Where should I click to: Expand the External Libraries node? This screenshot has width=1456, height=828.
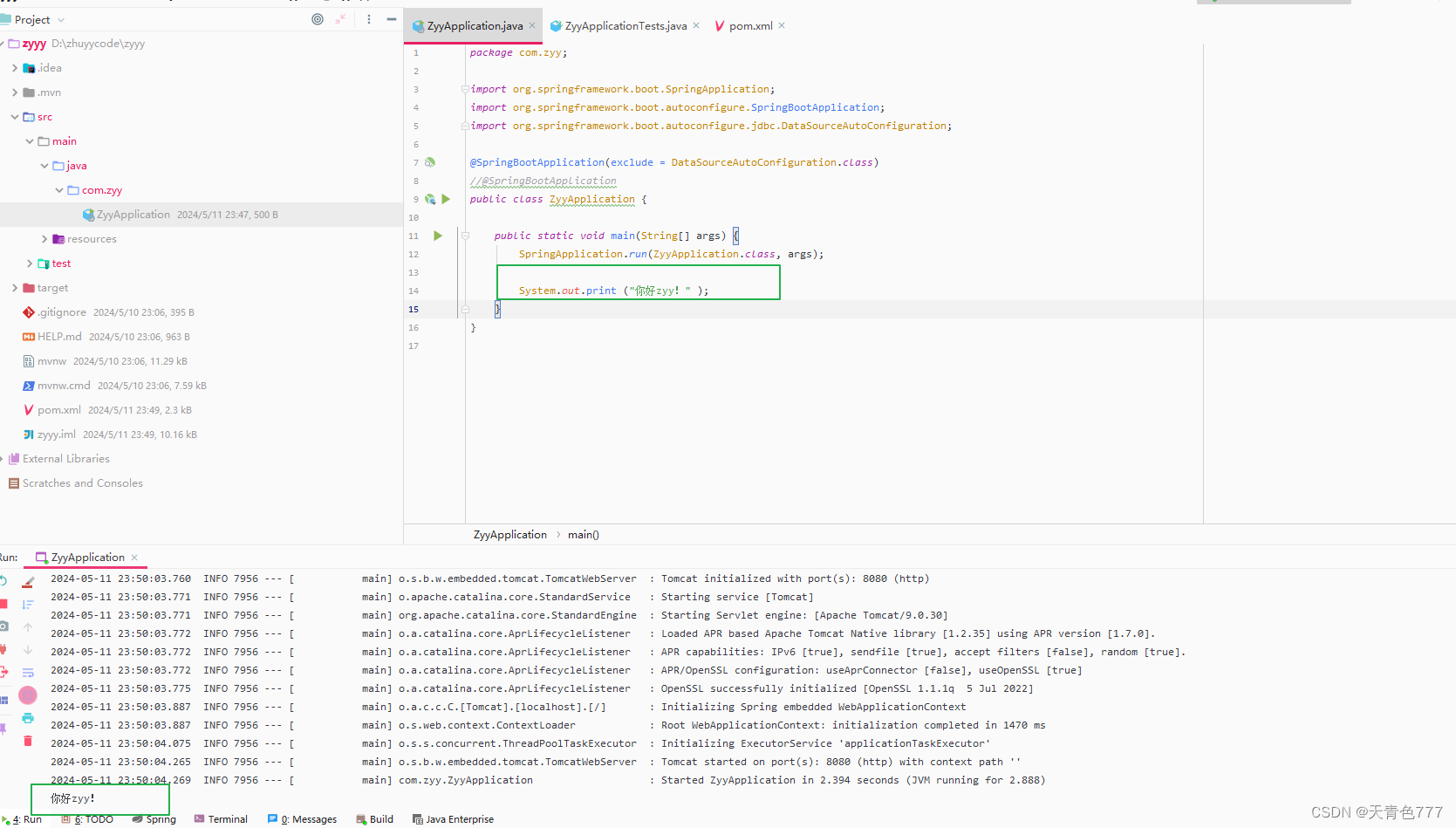3,458
